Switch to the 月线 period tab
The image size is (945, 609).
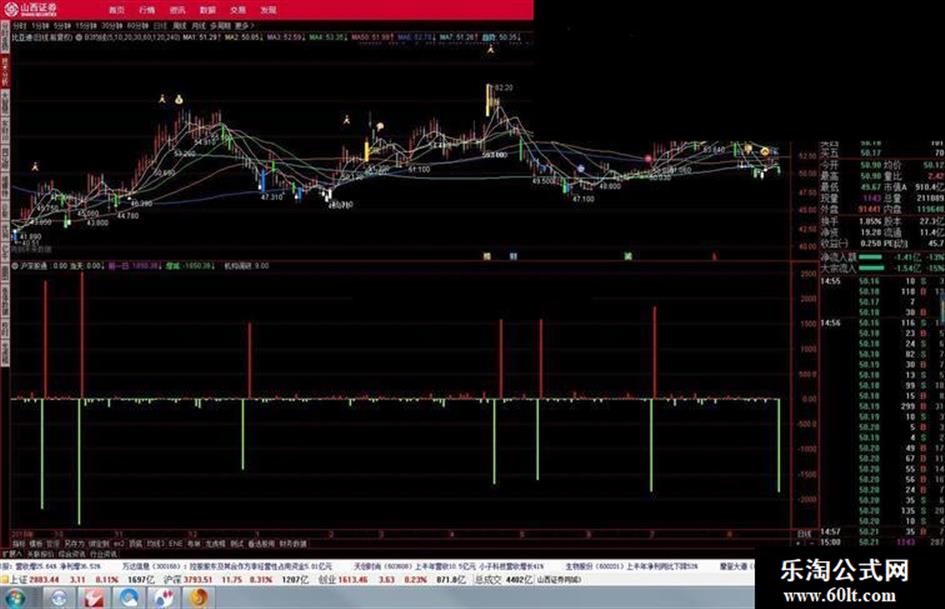(198, 26)
